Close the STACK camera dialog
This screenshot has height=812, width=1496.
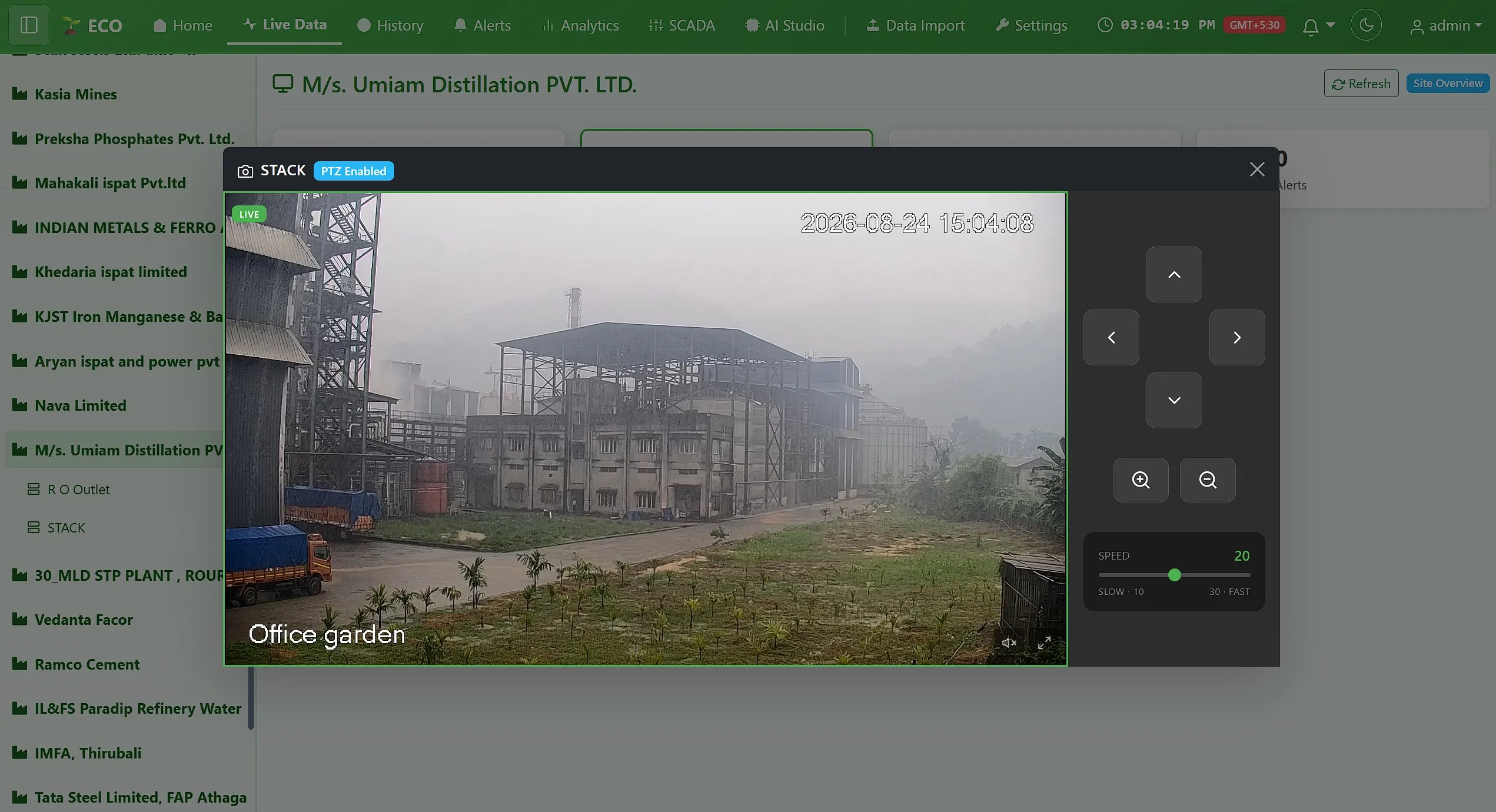pos(1257,169)
